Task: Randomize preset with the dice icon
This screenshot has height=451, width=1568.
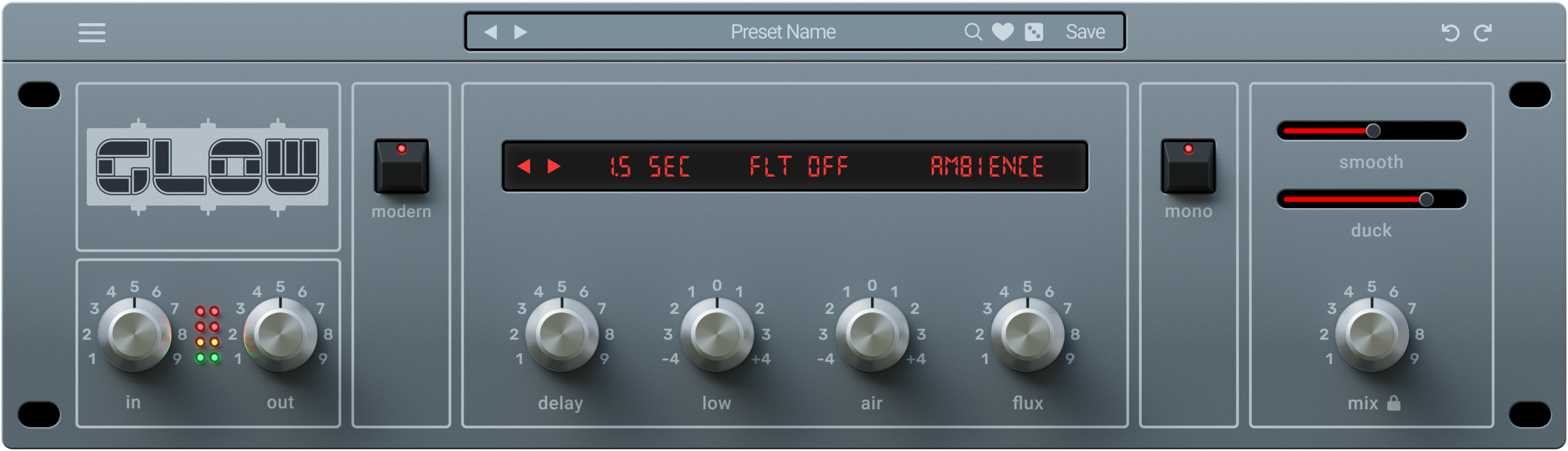Action: pyautogui.click(x=1034, y=32)
